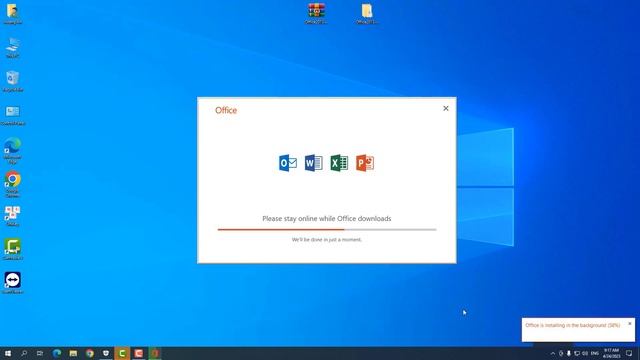Click 'Please stay online while Office downloads' text
Screen dimensions: 640x360
327,219
